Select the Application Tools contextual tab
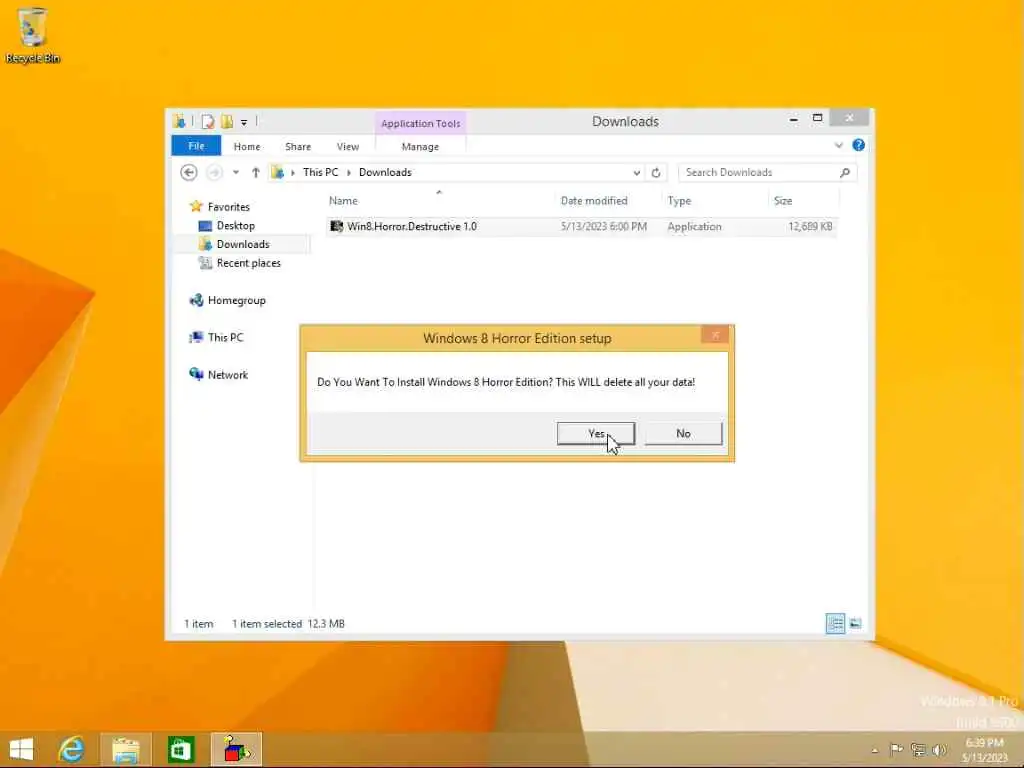This screenshot has height=768, width=1024. click(421, 123)
